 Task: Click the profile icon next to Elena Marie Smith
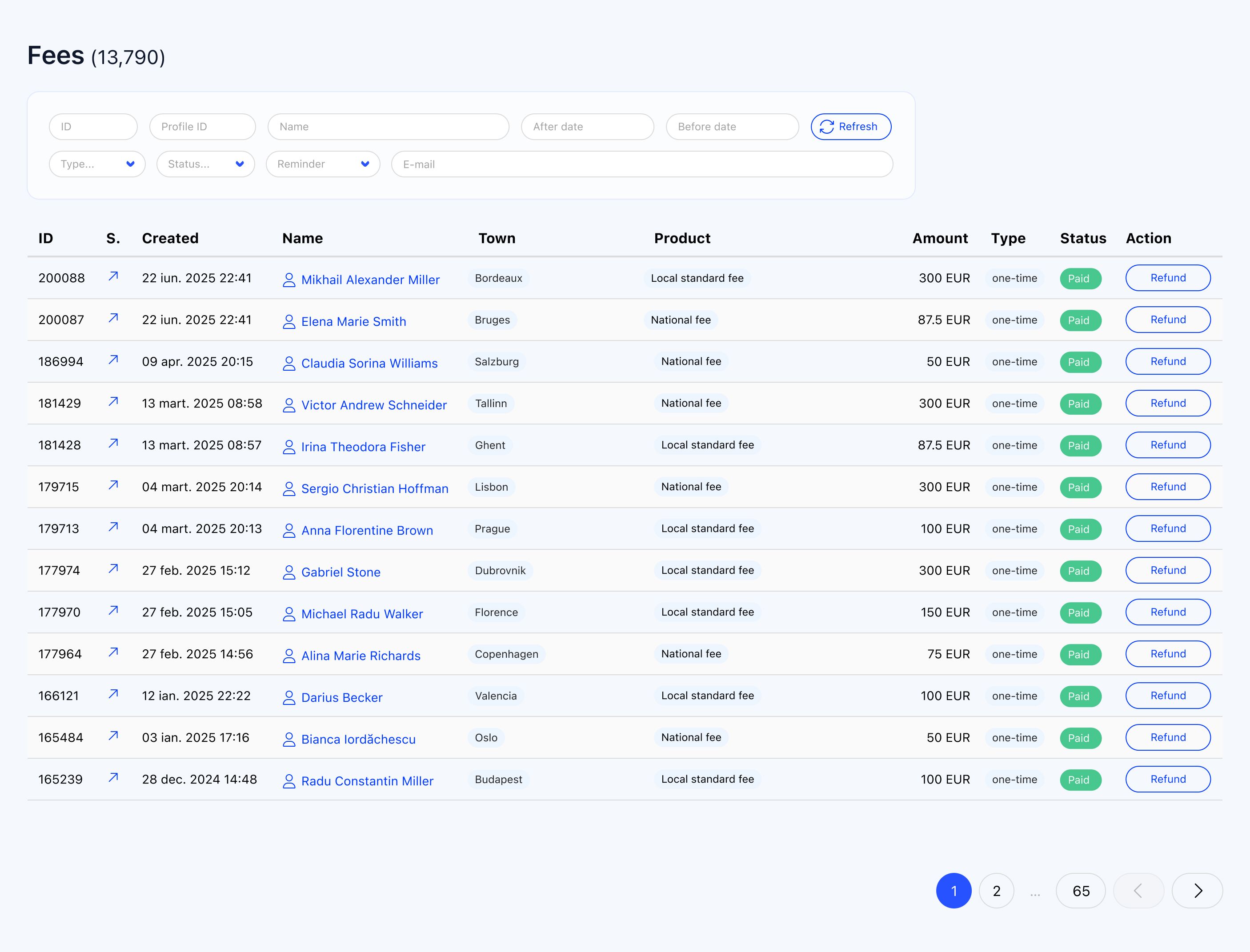pyautogui.click(x=289, y=321)
